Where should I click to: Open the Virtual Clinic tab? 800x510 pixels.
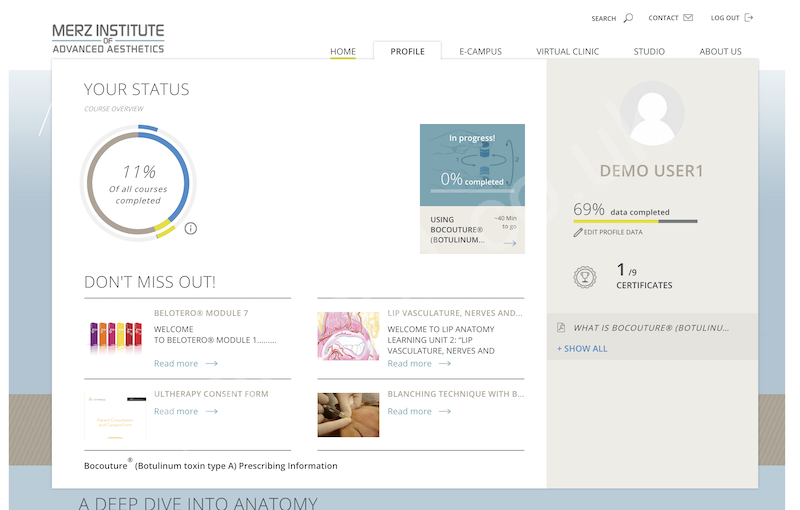[567, 52]
